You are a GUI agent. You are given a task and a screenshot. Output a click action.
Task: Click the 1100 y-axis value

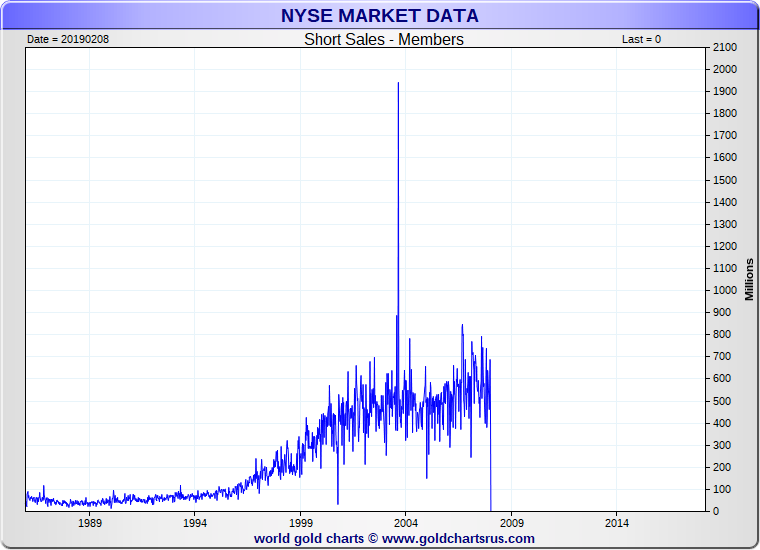tap(725, 268)
